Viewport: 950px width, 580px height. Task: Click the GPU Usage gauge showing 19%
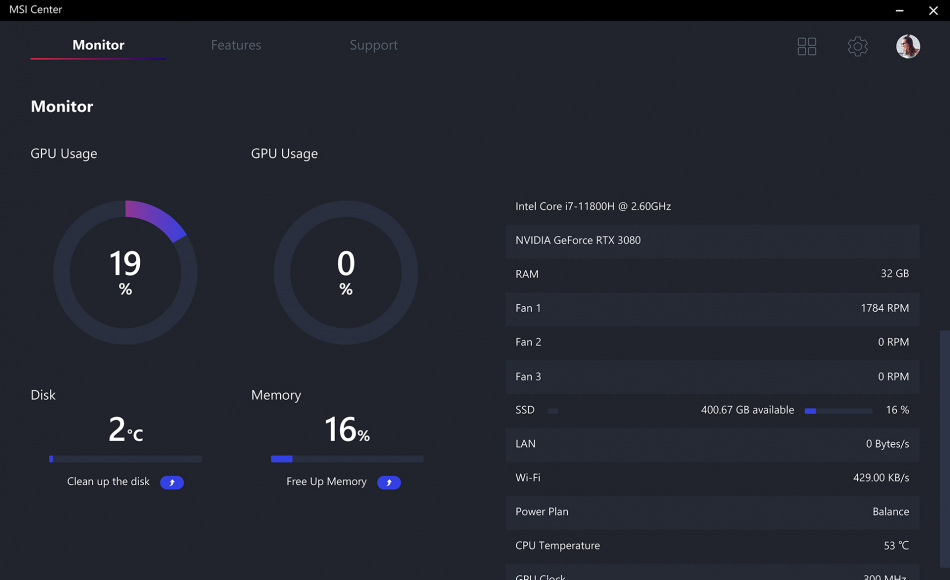point(125,272)
